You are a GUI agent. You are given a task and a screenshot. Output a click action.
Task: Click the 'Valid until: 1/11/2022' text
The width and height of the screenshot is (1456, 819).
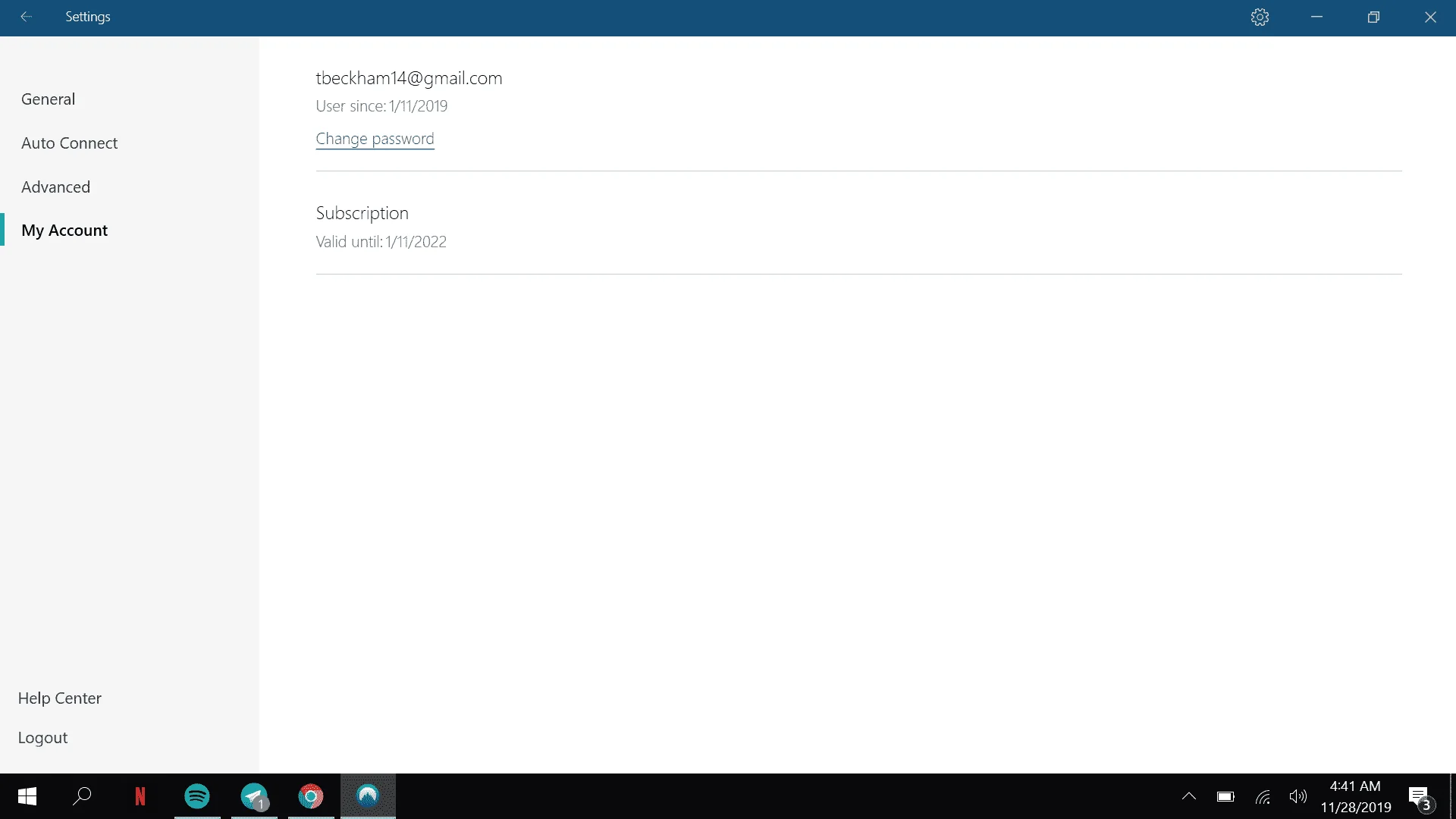coord(381,242)
